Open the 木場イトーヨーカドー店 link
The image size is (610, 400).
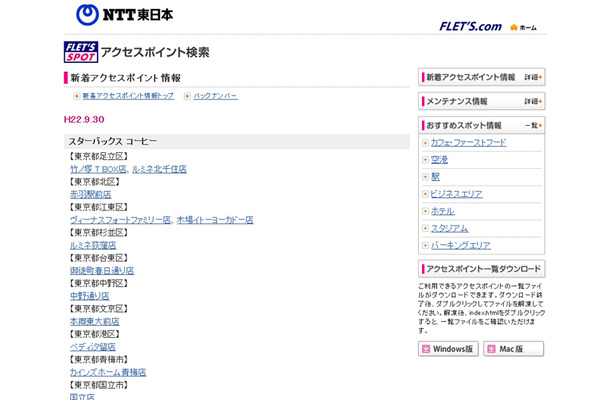click(215, 220)
